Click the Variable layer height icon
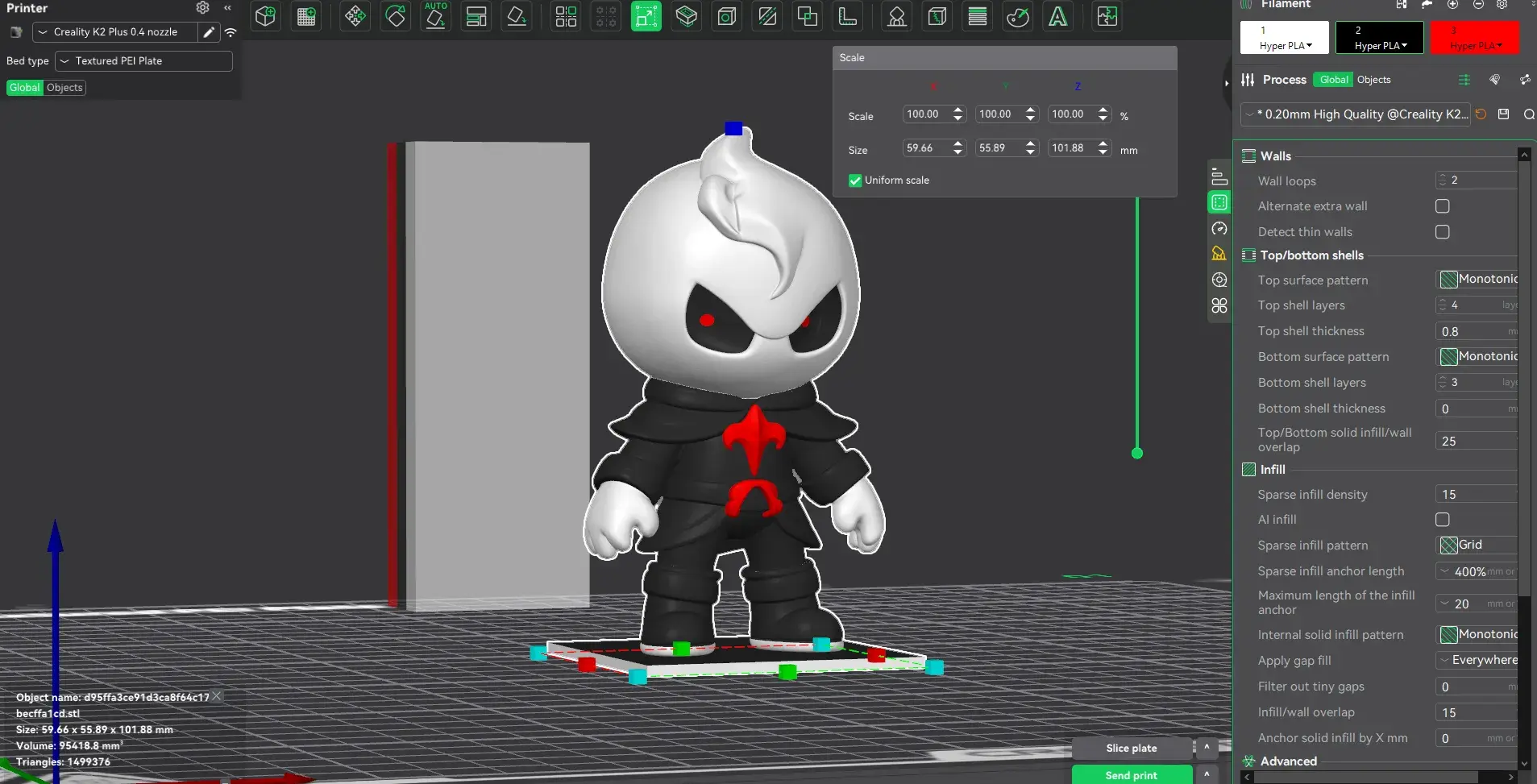The image size is (1537, 784). tap(978, 16)
